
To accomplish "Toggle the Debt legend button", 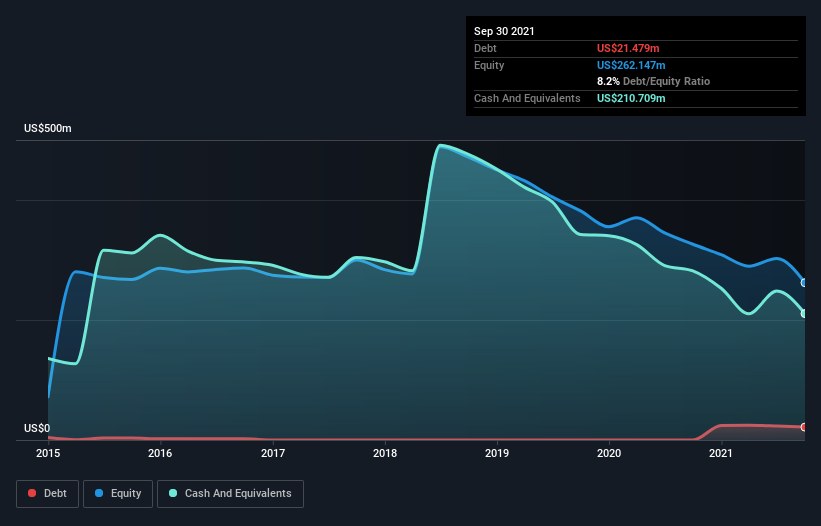I will (48, 494).
